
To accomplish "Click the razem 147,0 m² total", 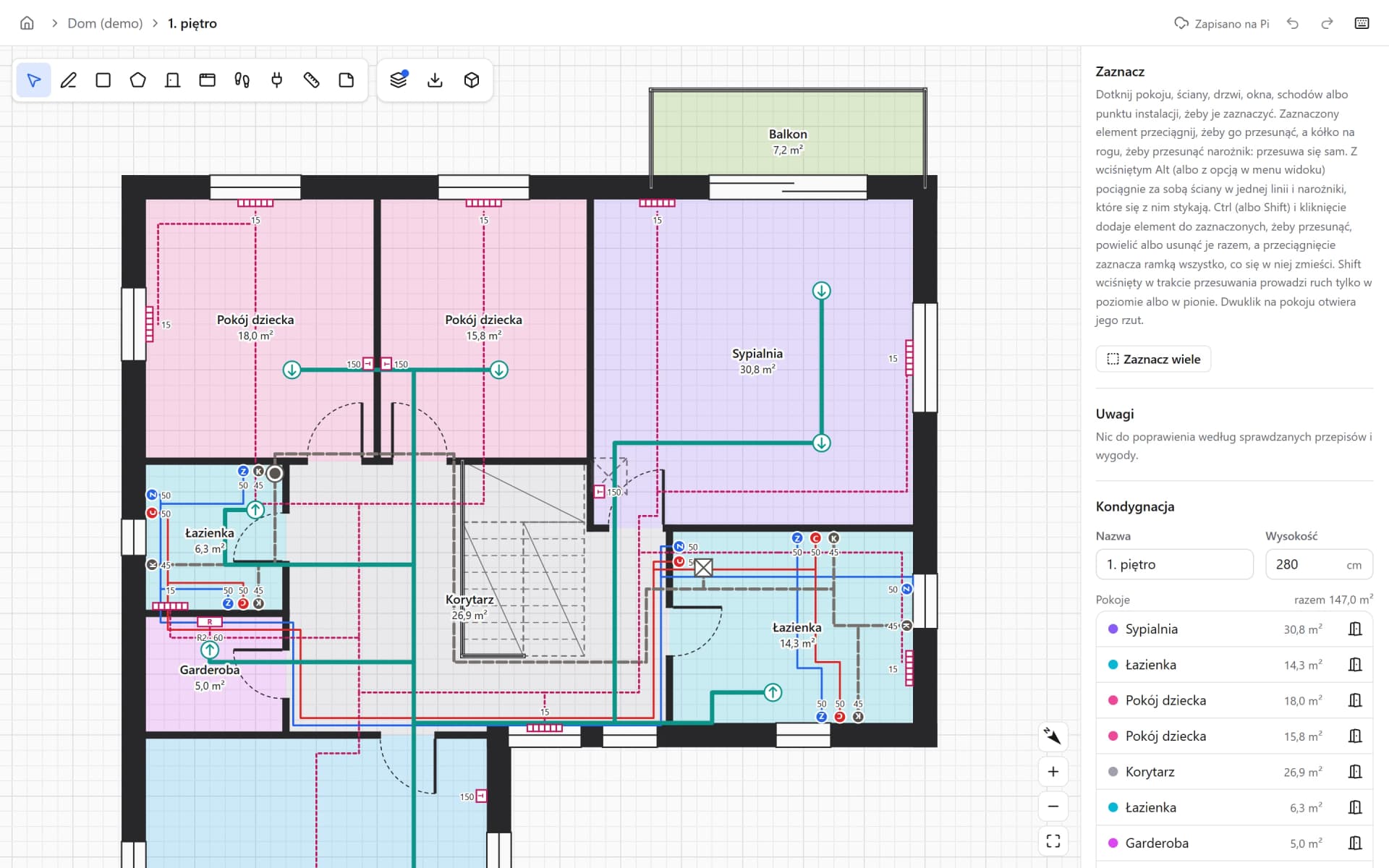I will (x=1333, y=600).
